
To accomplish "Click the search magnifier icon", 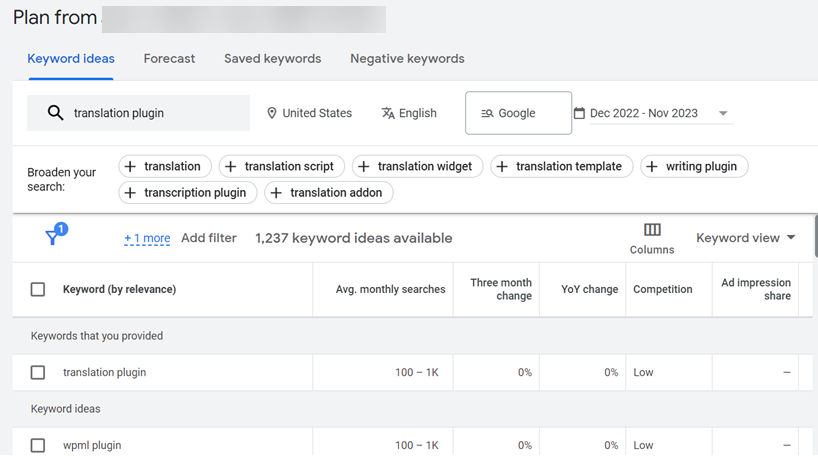I will 55,113.
